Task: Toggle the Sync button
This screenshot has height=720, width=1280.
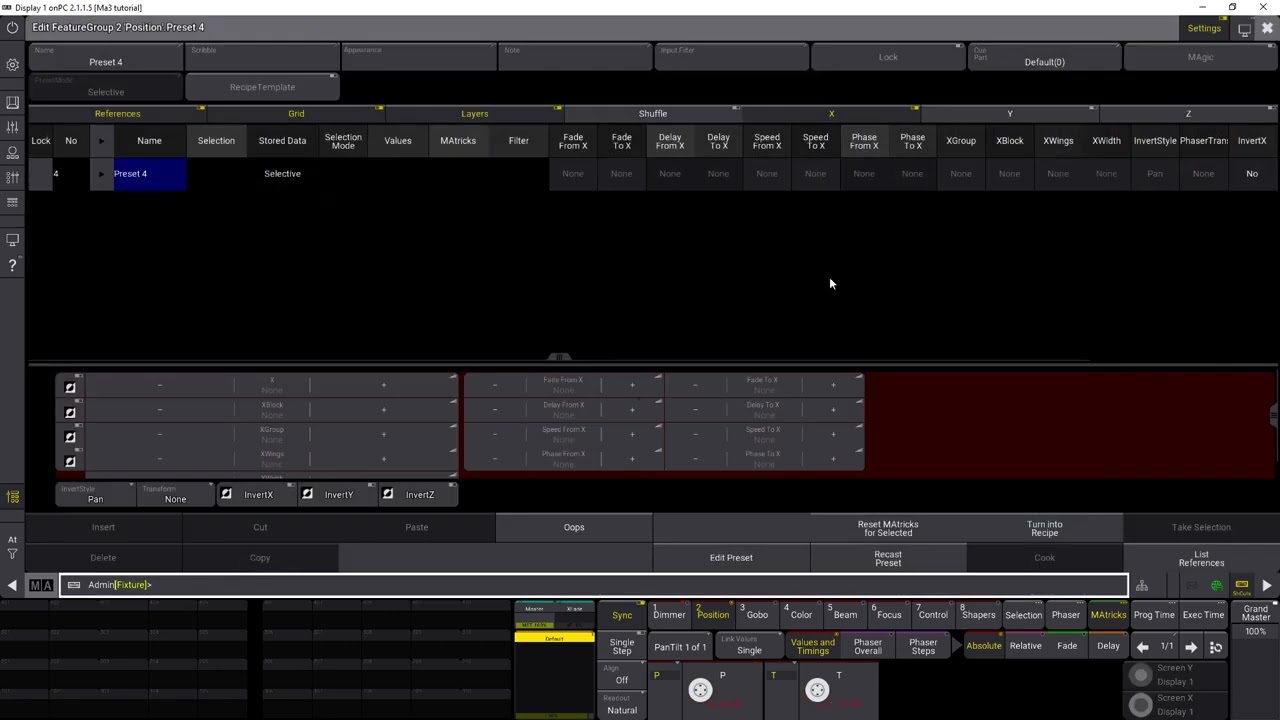Action: (x=622, y=615)
